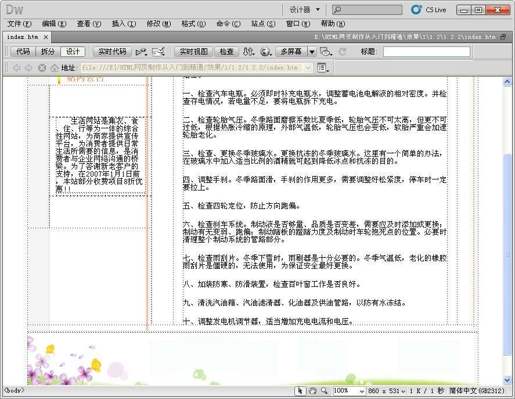
Task: Click the refresh design view icon
Action: pos(342,52)
